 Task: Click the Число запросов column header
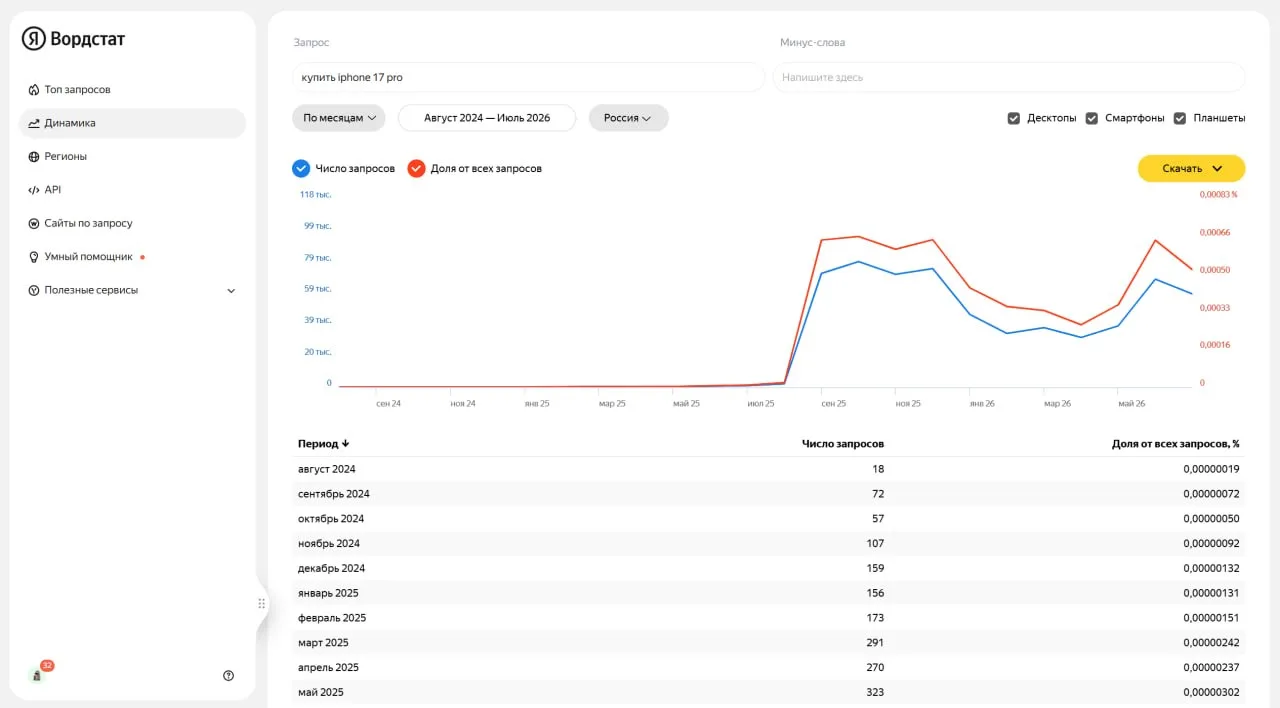pyautogui.click(x=843, y=444)
